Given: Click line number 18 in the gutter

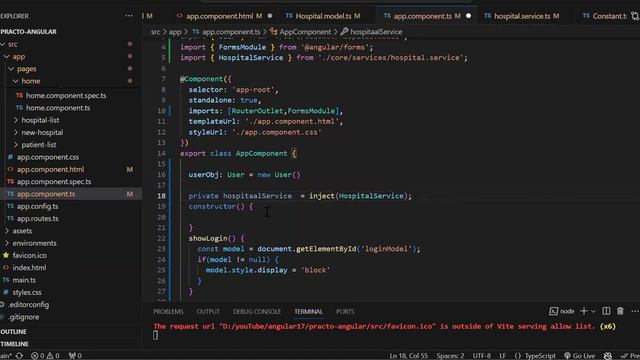Looking at the screenshot, I should [161, 196].
